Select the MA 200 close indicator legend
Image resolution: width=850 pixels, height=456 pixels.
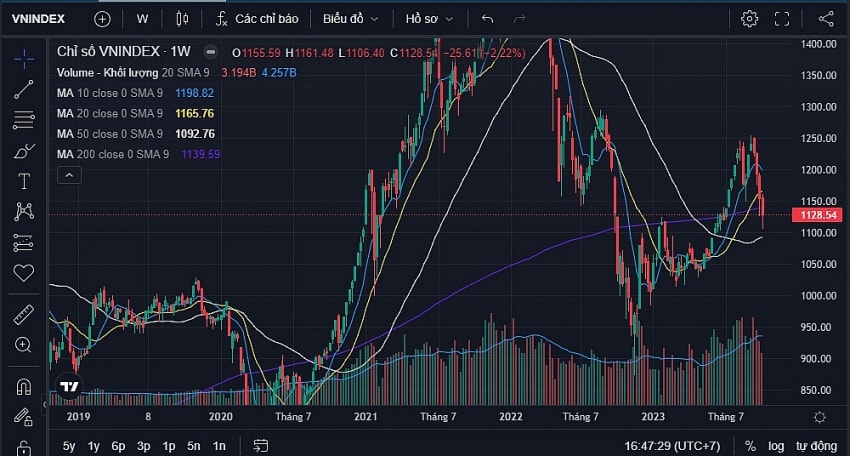pyautogui.click(x=113, y=155)
